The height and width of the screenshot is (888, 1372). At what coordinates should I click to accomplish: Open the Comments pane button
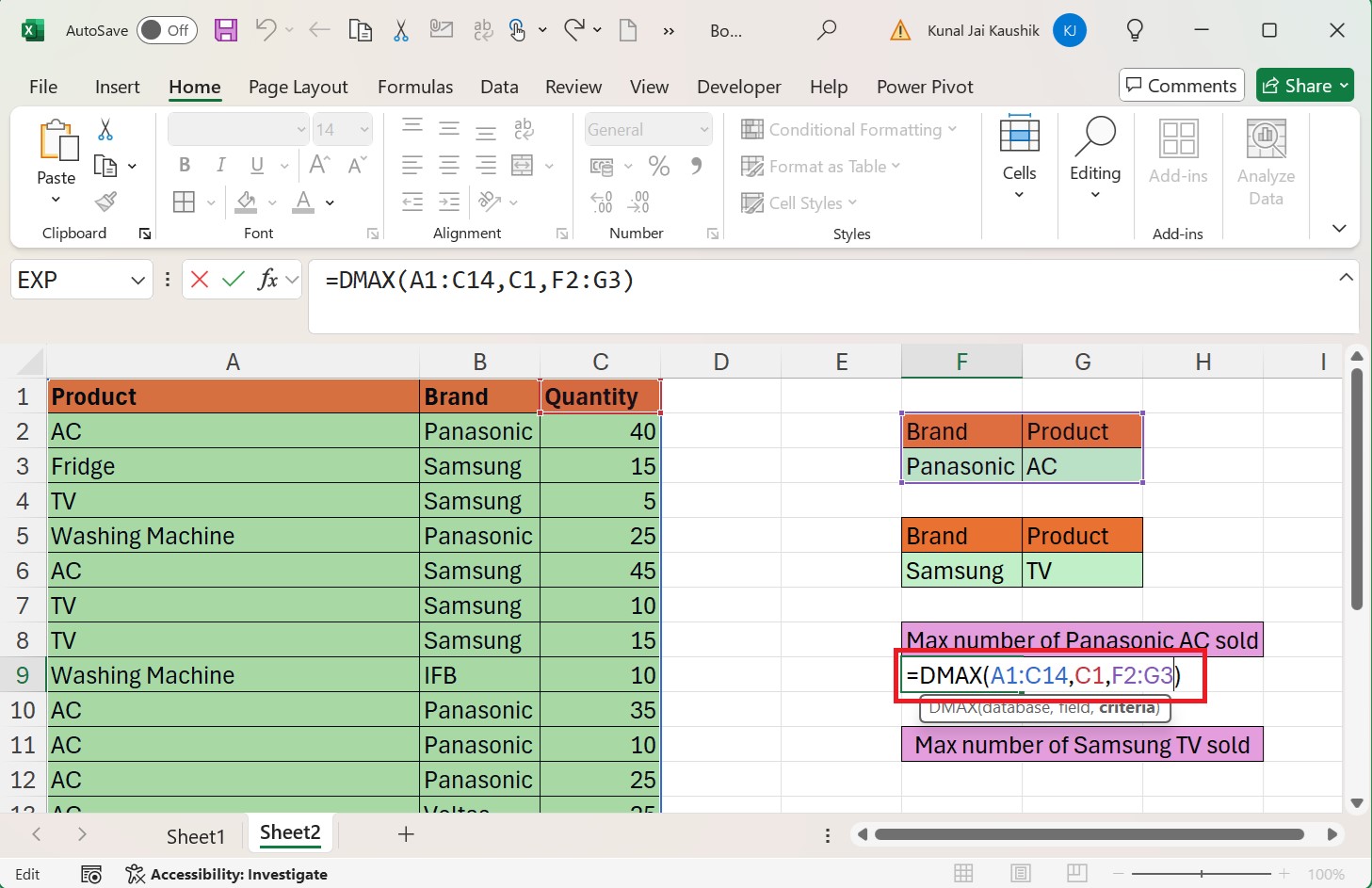(1181, 86)
